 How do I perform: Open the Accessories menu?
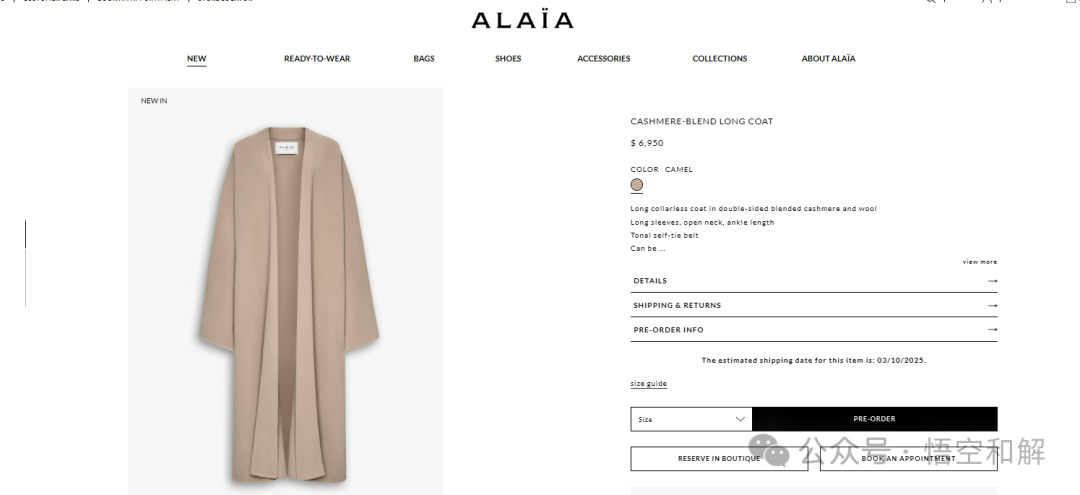pos(603,59)
